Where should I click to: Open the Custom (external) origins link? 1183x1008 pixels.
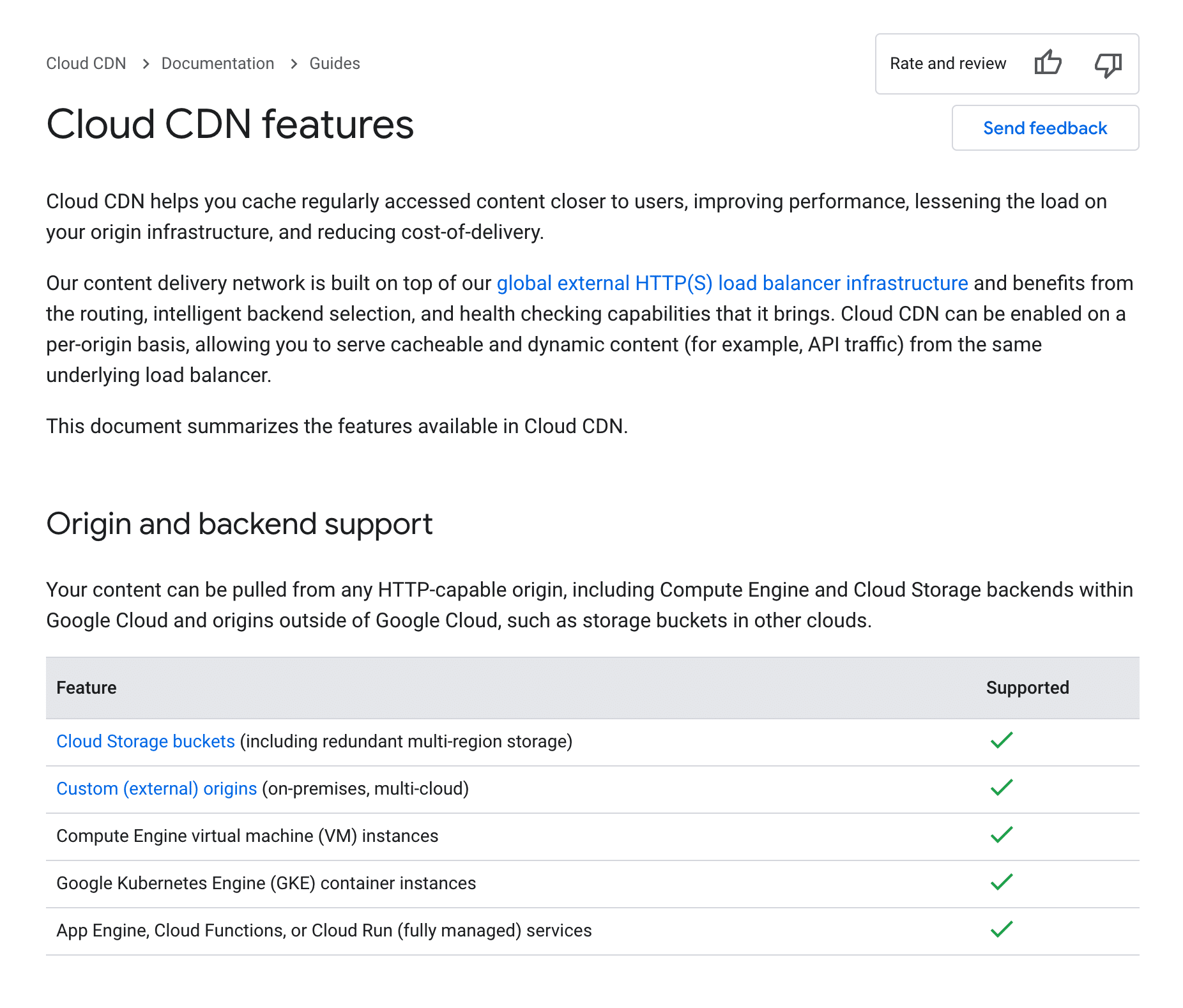click(156, 788)
